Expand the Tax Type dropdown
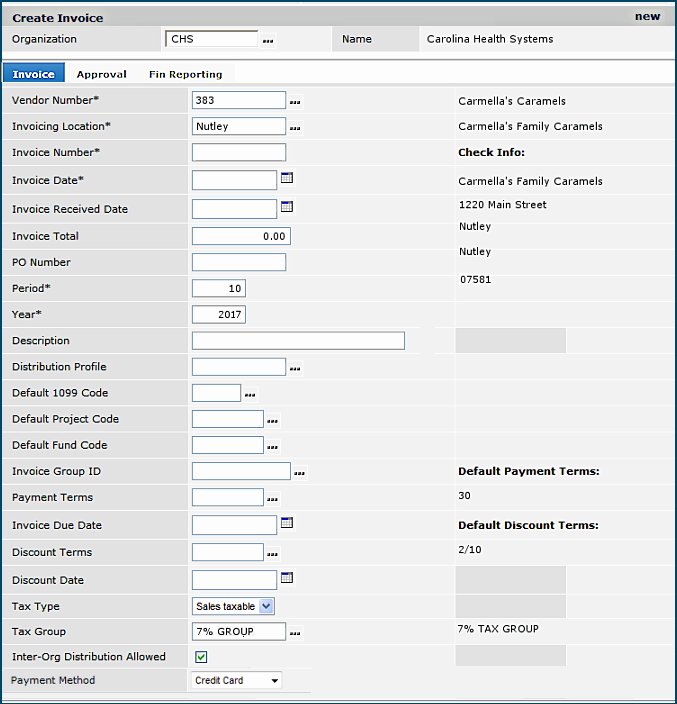The height and width of the screenshot is (704, 677). (266, 606)
